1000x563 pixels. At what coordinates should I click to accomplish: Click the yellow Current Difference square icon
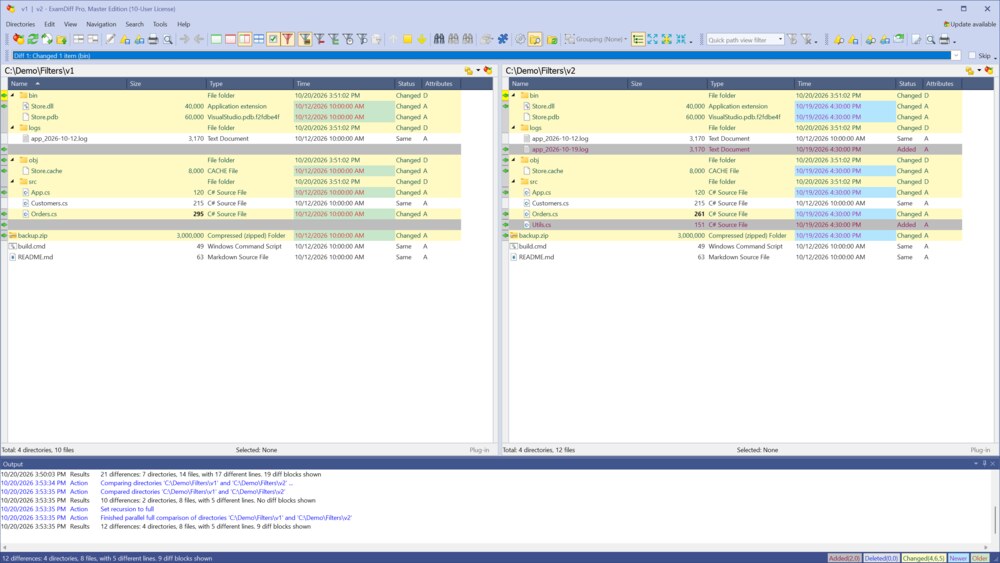coord(407,40)
